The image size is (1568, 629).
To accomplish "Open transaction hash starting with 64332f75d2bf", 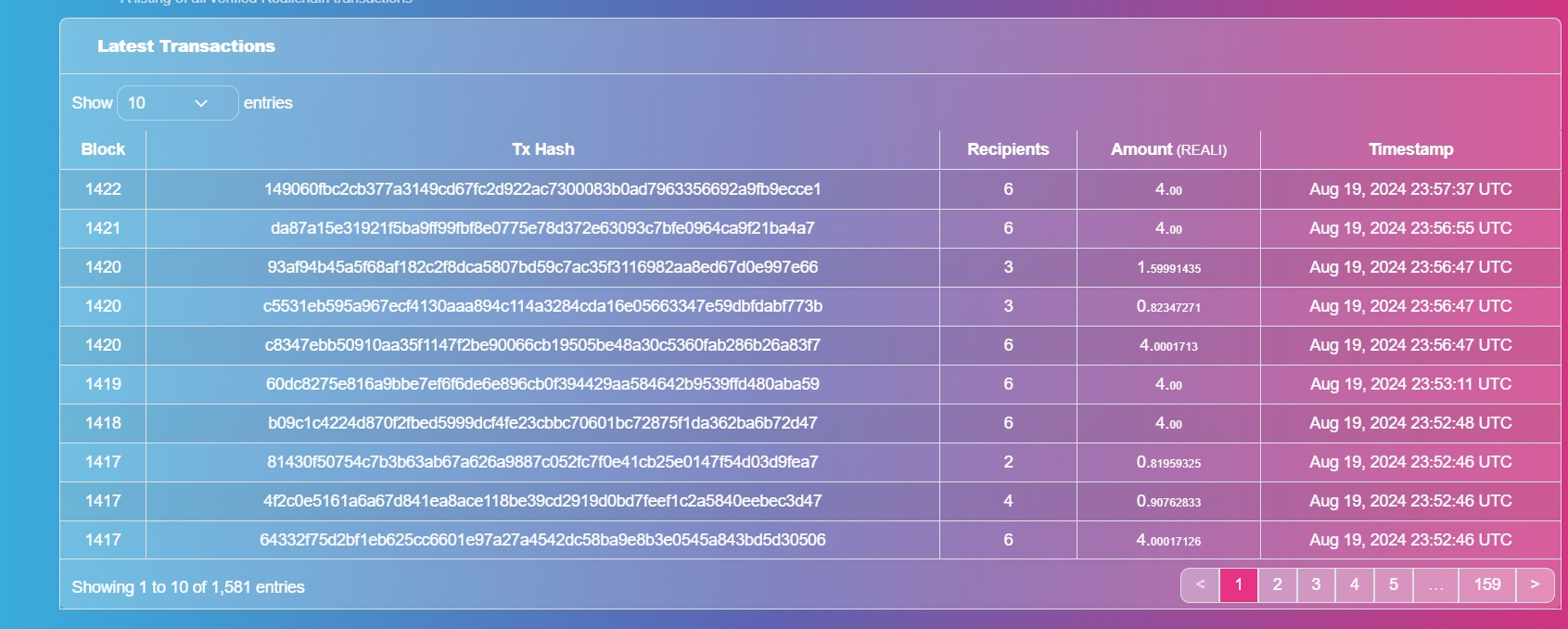I will click(x=542, y=540).
